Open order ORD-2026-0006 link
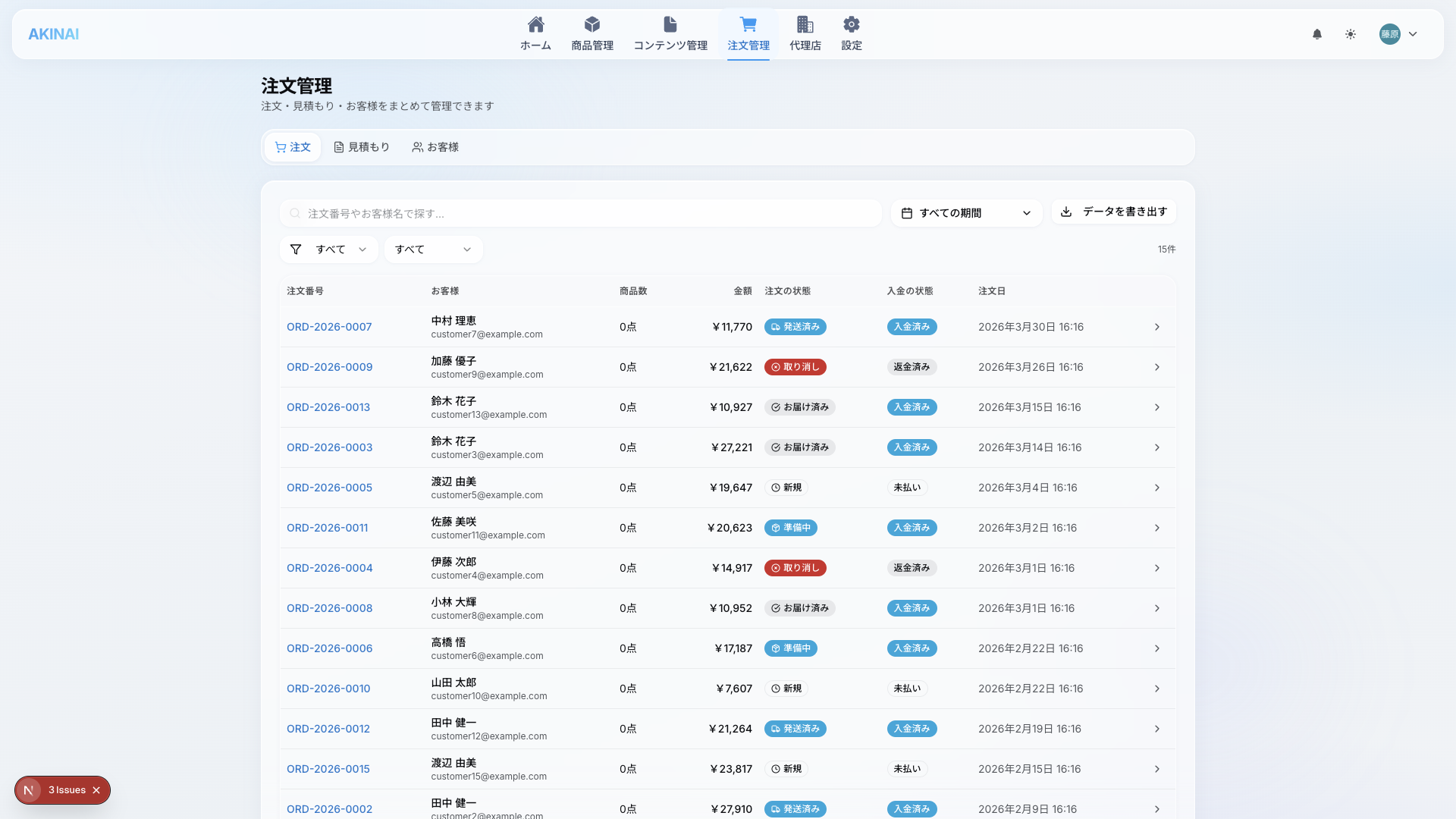The image size is (1456, 819). (330, 648)
